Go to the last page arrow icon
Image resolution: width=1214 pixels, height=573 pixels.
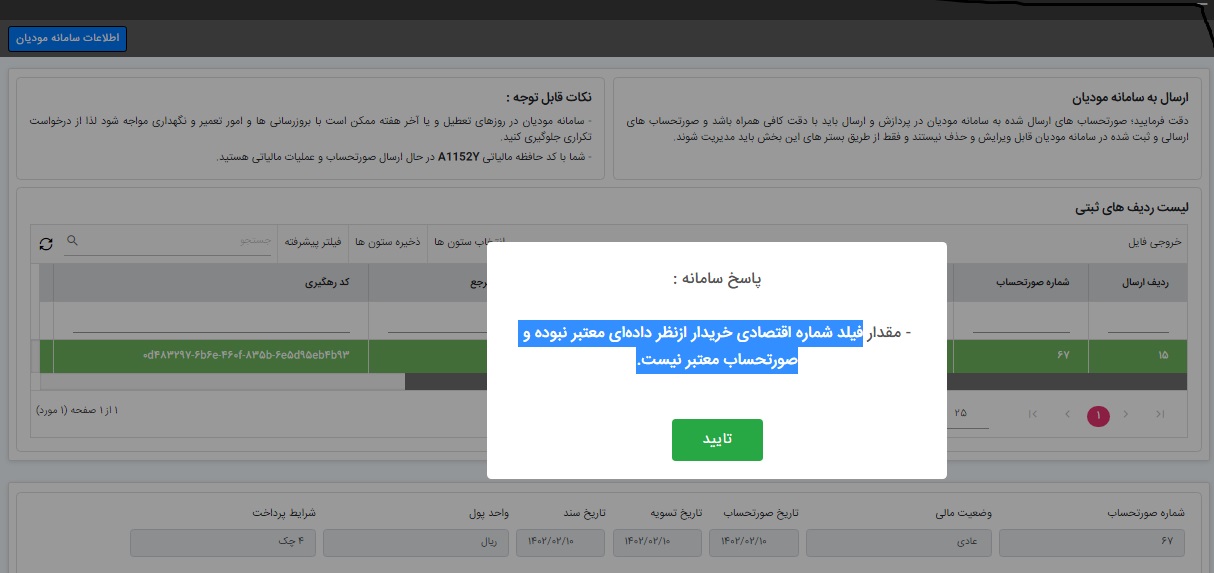[x=1160, y=414]
